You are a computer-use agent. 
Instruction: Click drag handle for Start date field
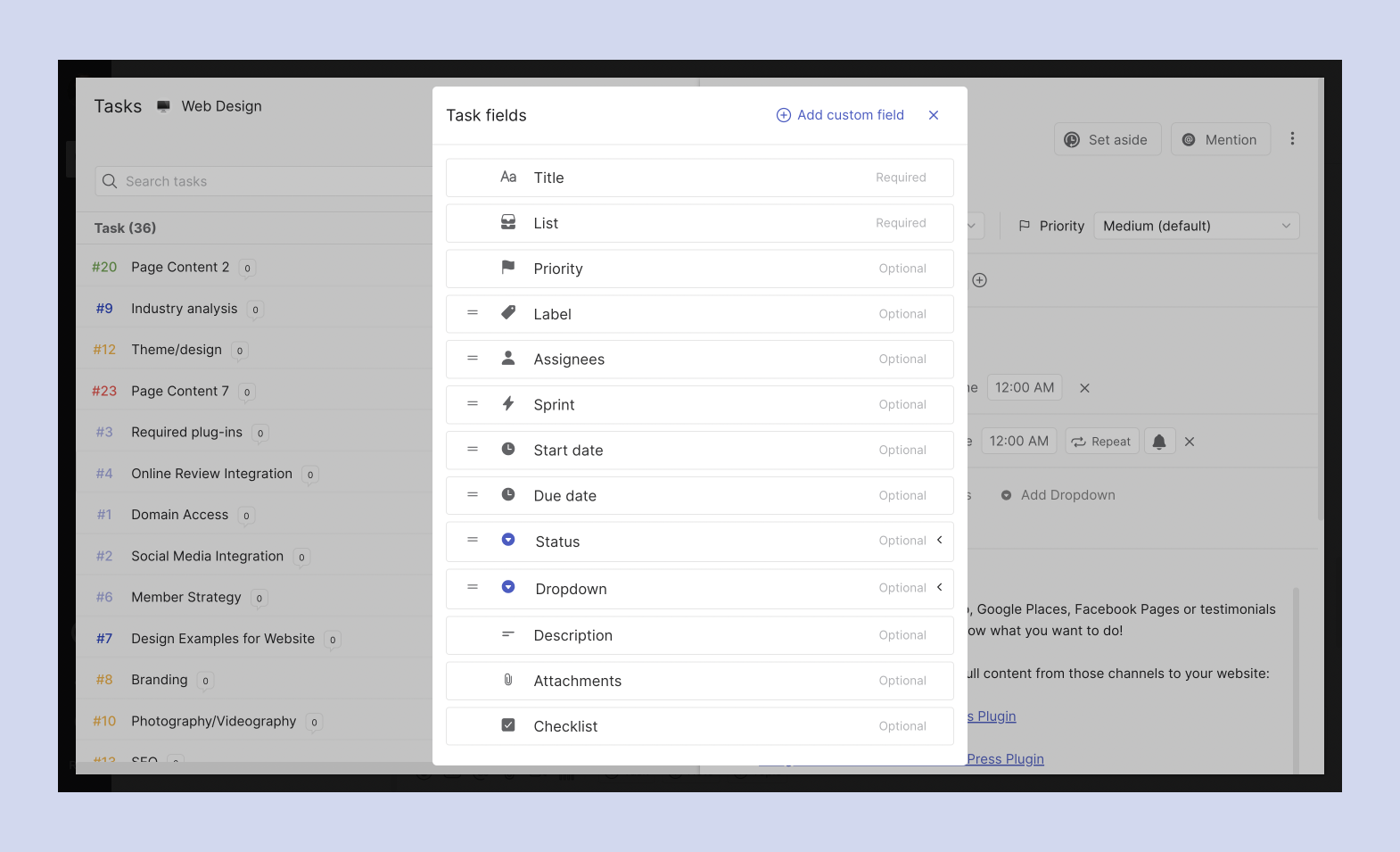pos(473,450)
